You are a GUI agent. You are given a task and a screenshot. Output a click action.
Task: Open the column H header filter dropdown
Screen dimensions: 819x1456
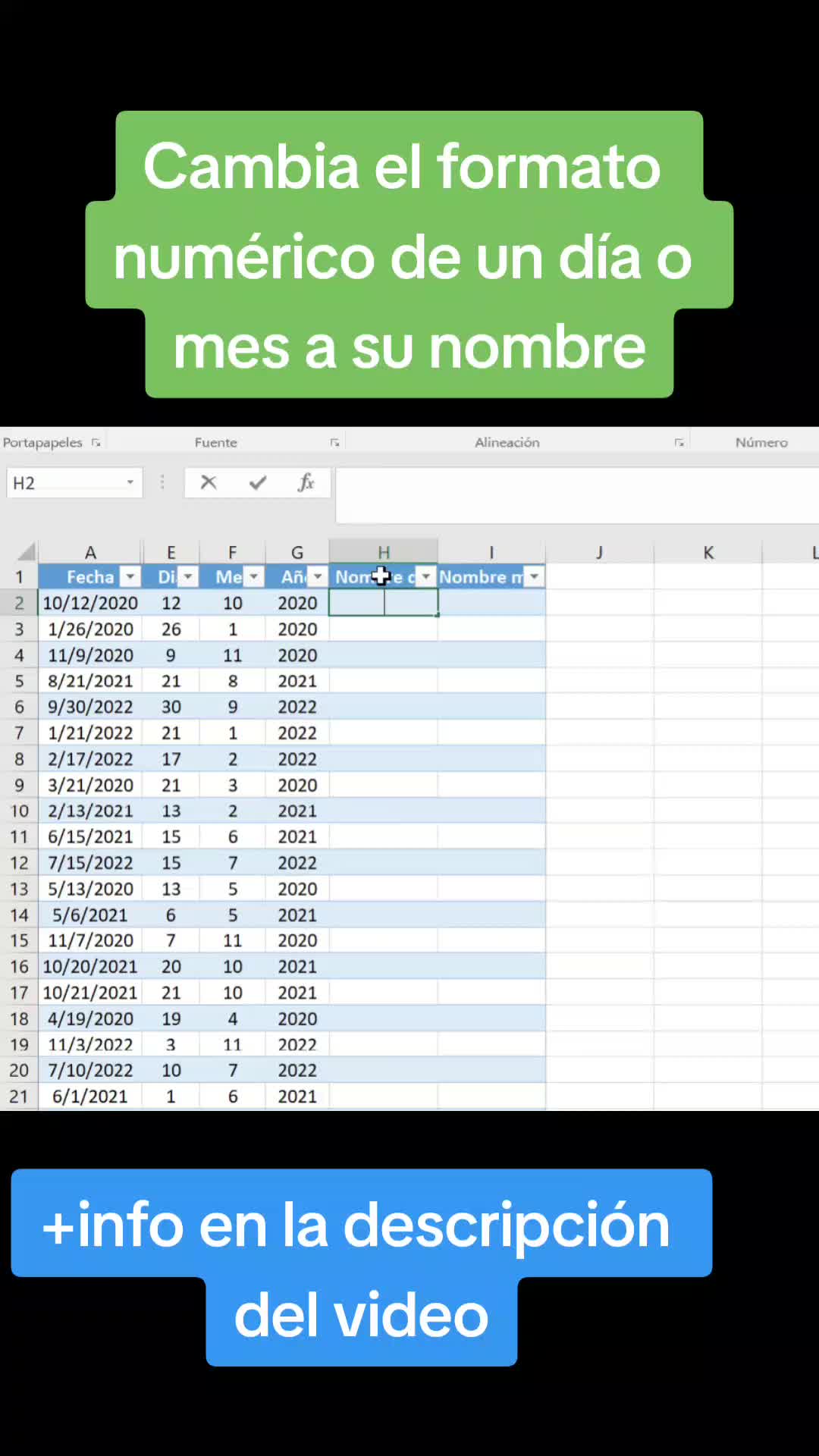pos(426,577)
